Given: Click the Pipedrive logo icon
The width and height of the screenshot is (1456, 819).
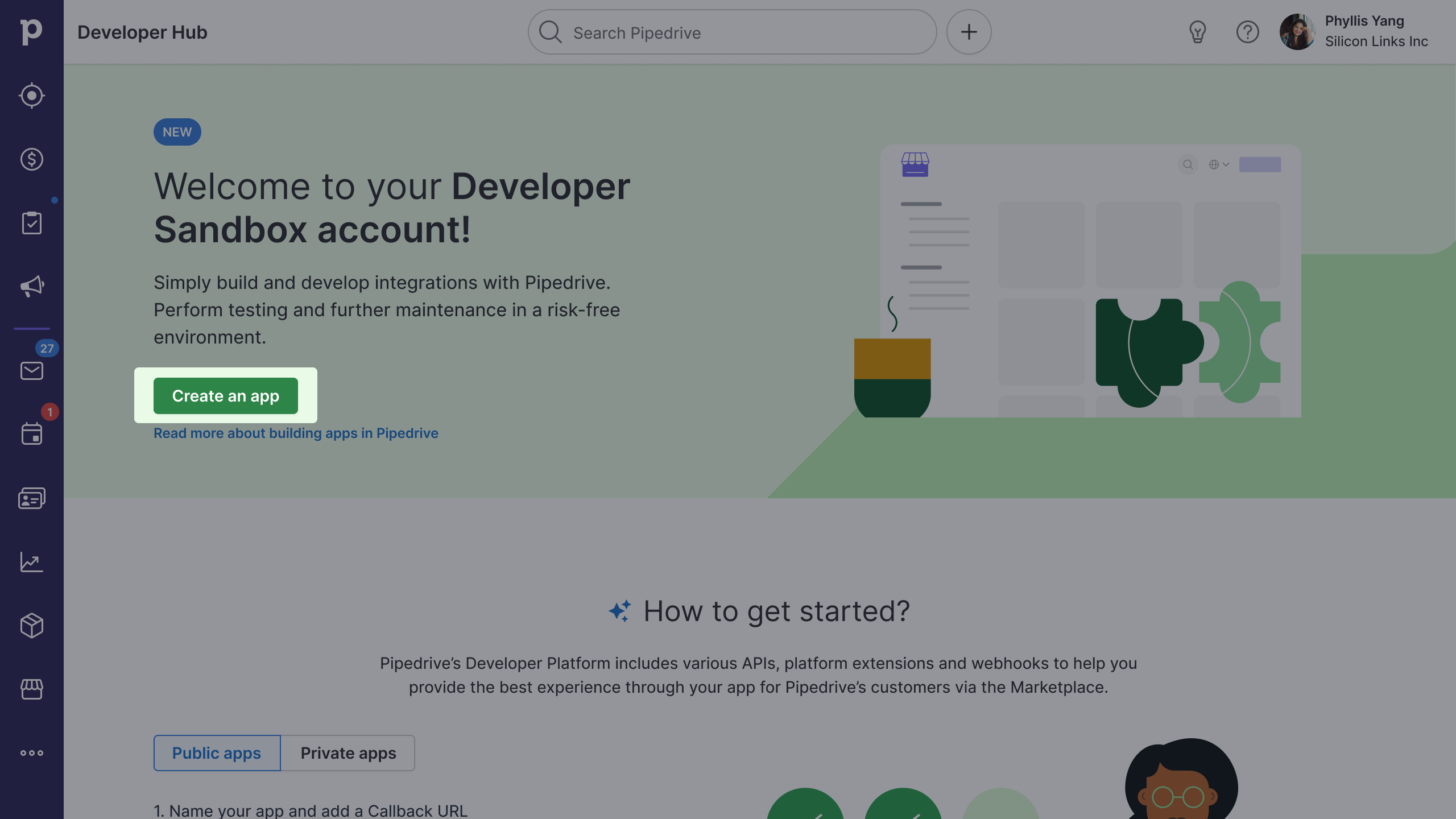Looking at the screenshot, I should pyautogui.click(x=31, y=31).
